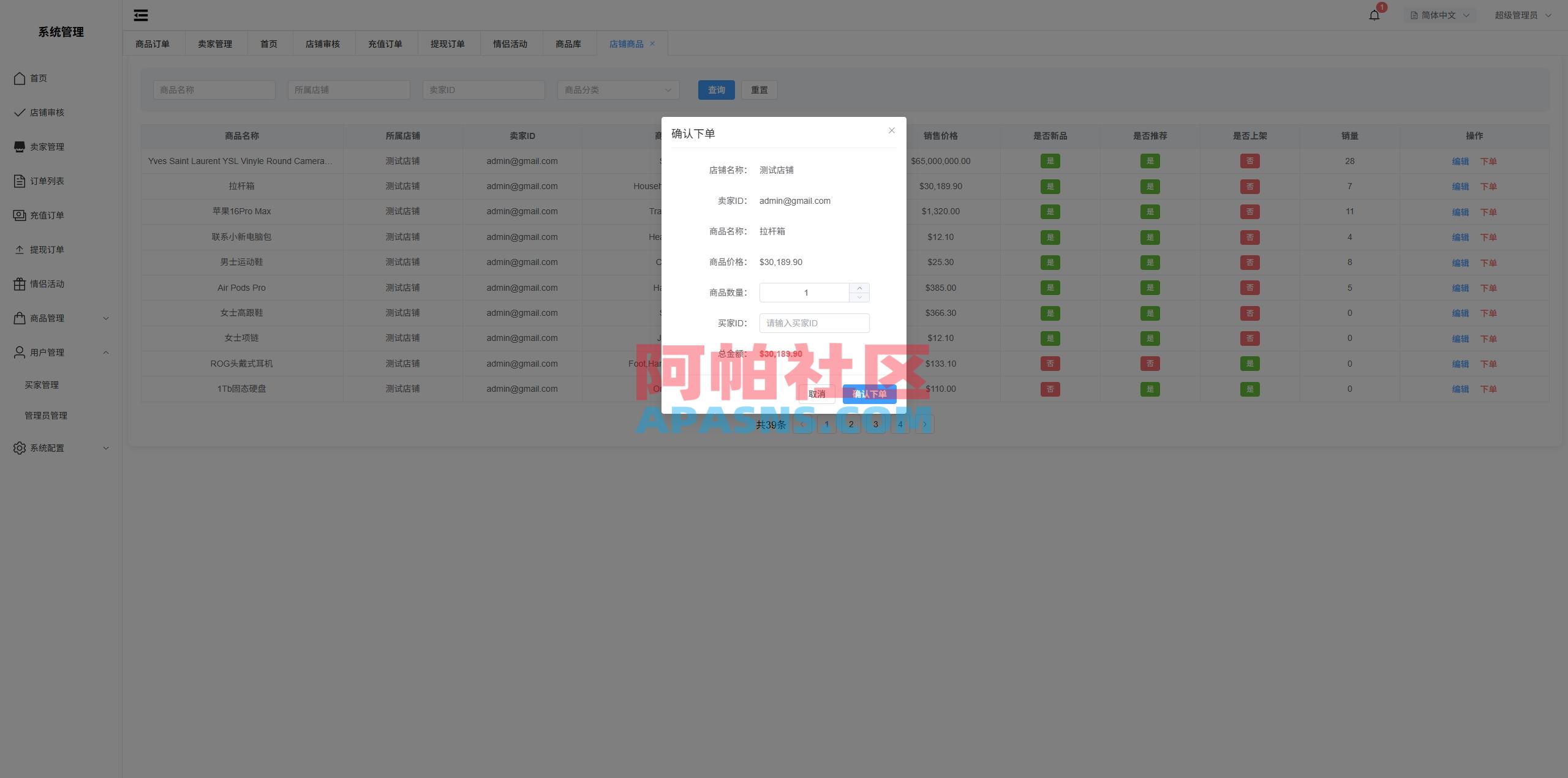This screenshot has width=1568, height=778.
Task: Switch to the 商品库 tab
Action: click(x=569, y=43)
